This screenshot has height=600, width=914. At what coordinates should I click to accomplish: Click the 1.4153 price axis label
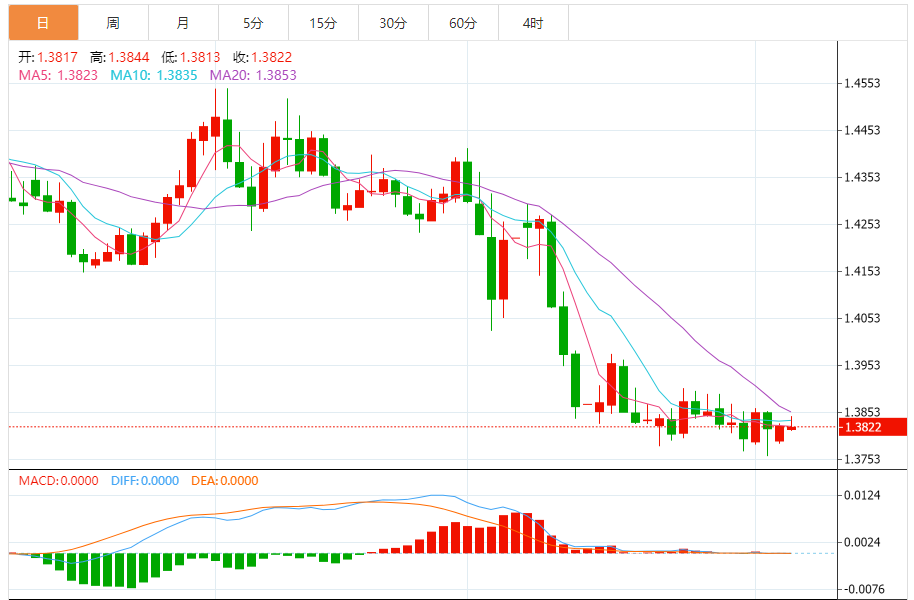(x=862, y=271)
